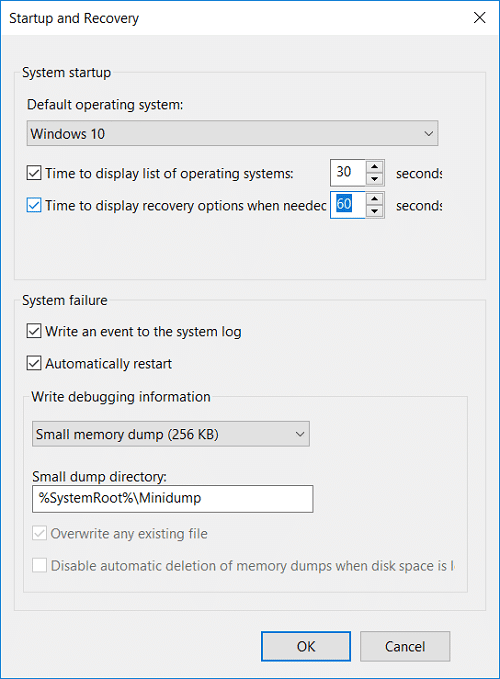Uncheck Automatically restart option
This screenshot has width=500, height=679.
point(34,363)
